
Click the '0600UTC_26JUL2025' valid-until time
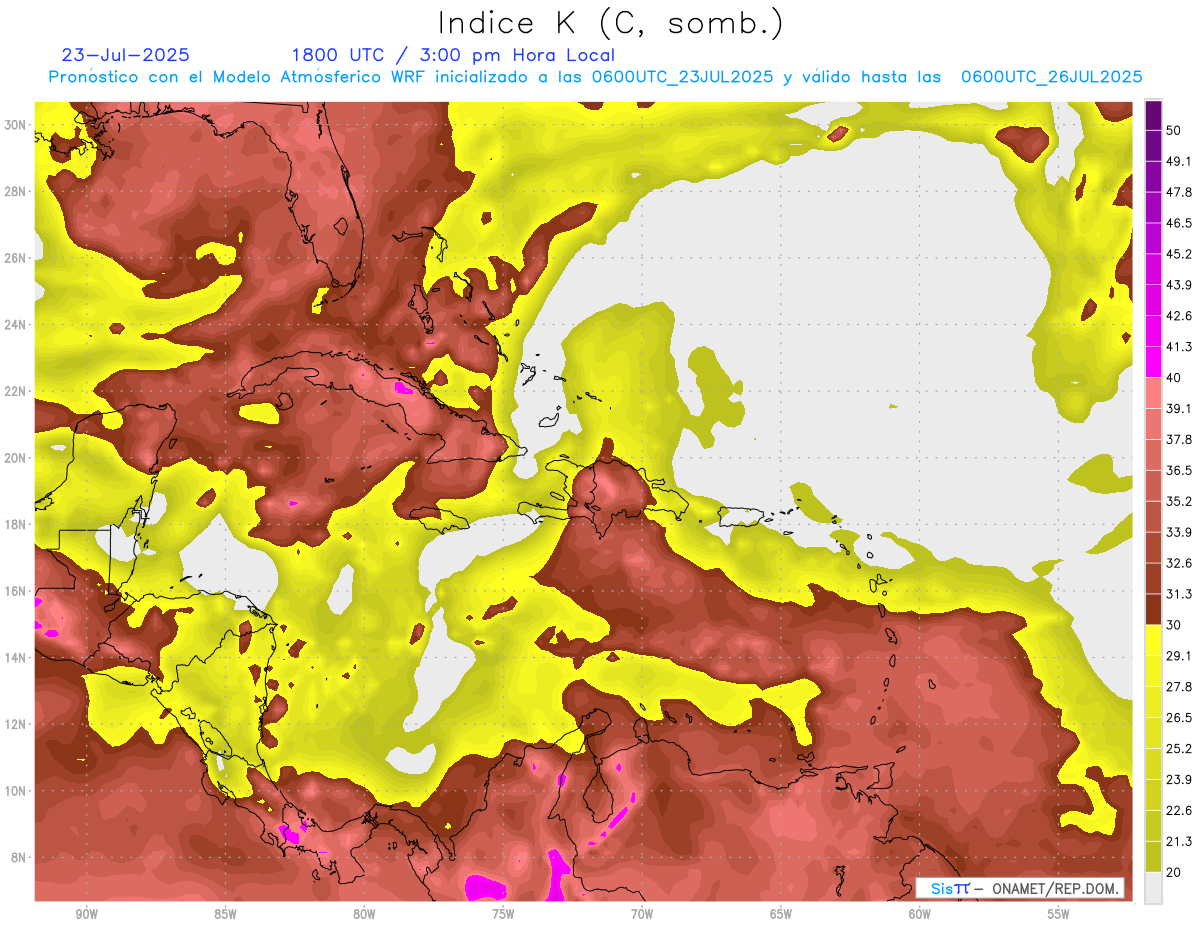pyautogui.click(x=1051, y=77)
